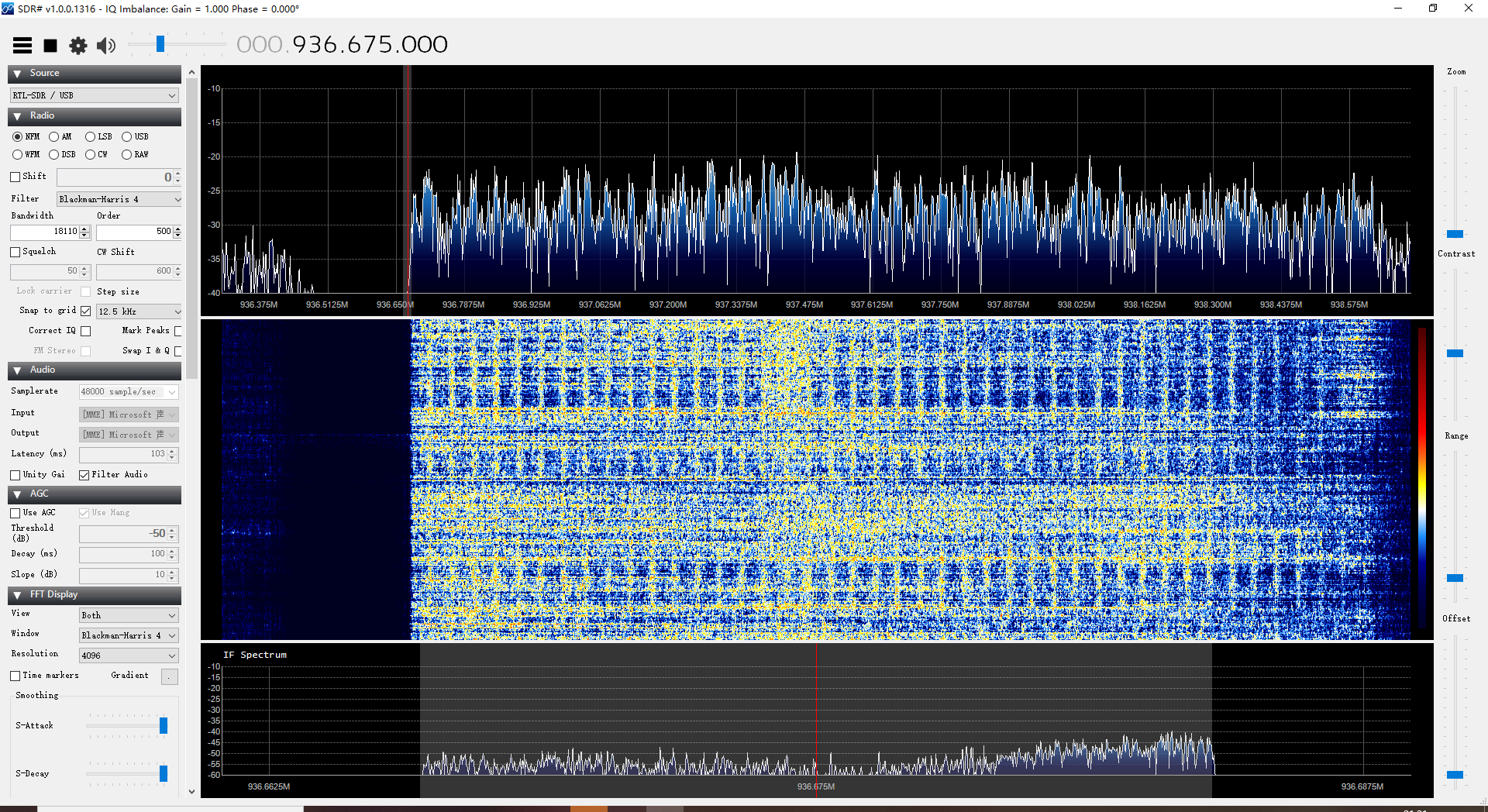1488x812 pixels.
Task: Toggle Snap to grid checkbox
Action: pos(86,311)
